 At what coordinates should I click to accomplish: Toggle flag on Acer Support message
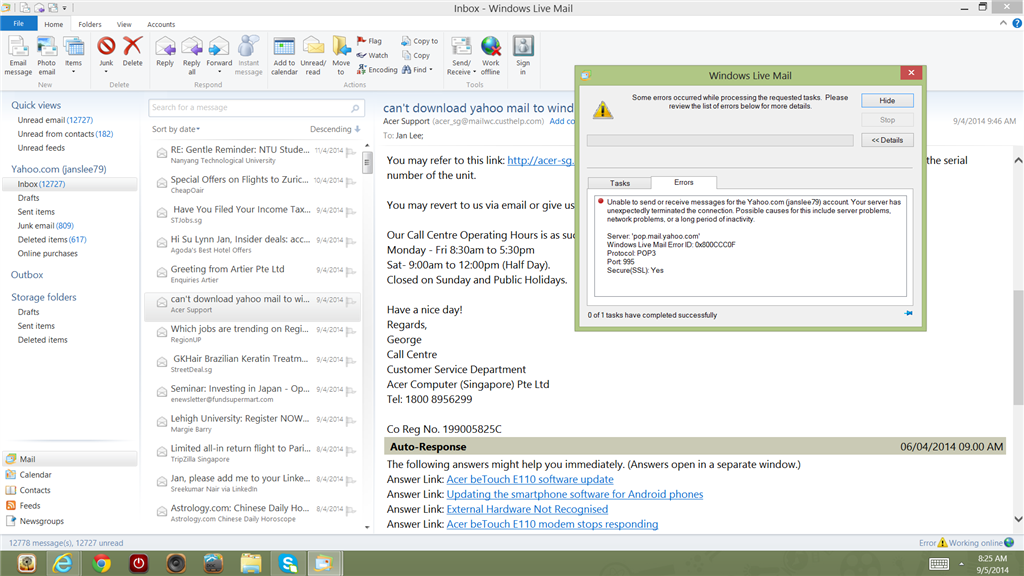coord(351,301)
